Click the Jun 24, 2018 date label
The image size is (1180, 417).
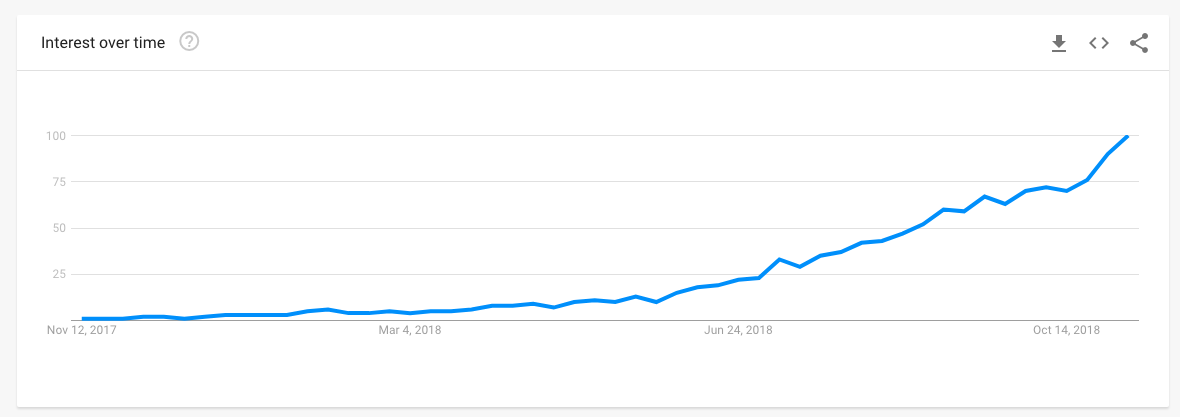738,330
